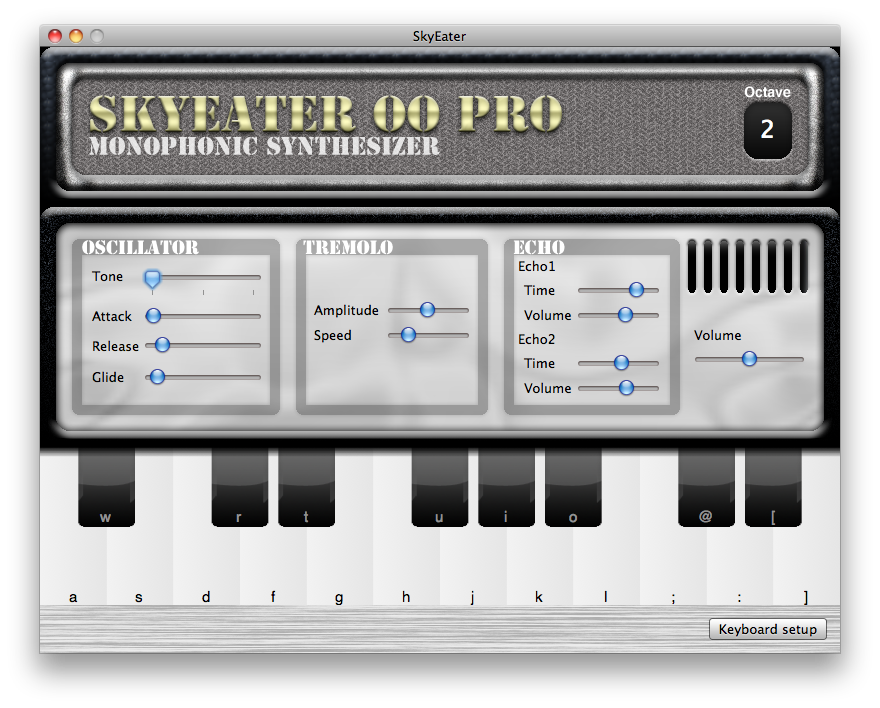Viewport: 880px width, 708px height.
Task: Play the white key labeled g
Action: (340, 567)
